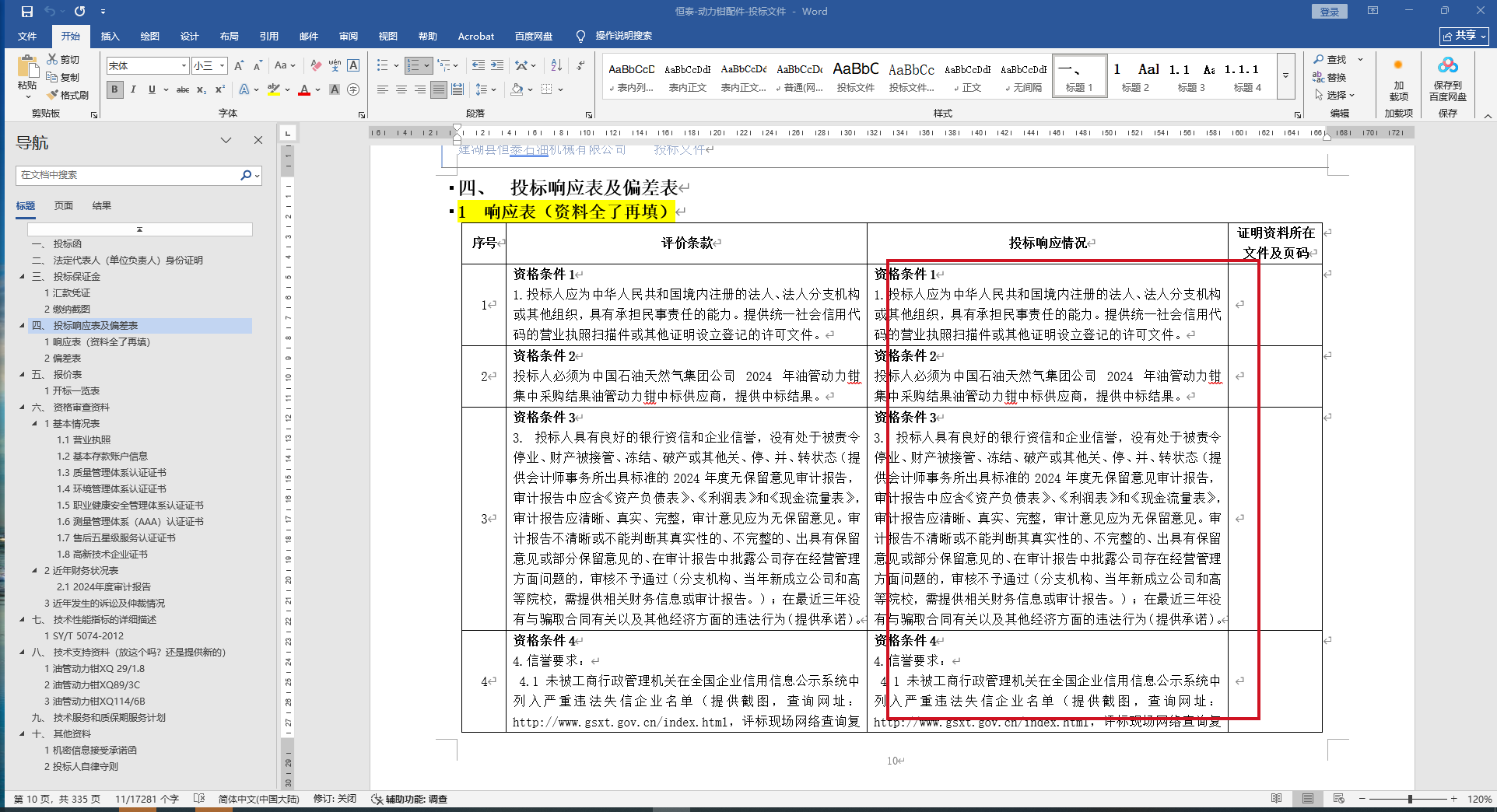Apply strikethrough formatting to text
The height and width of the screenshot is (812, 1497).
(x=183, y=89)
